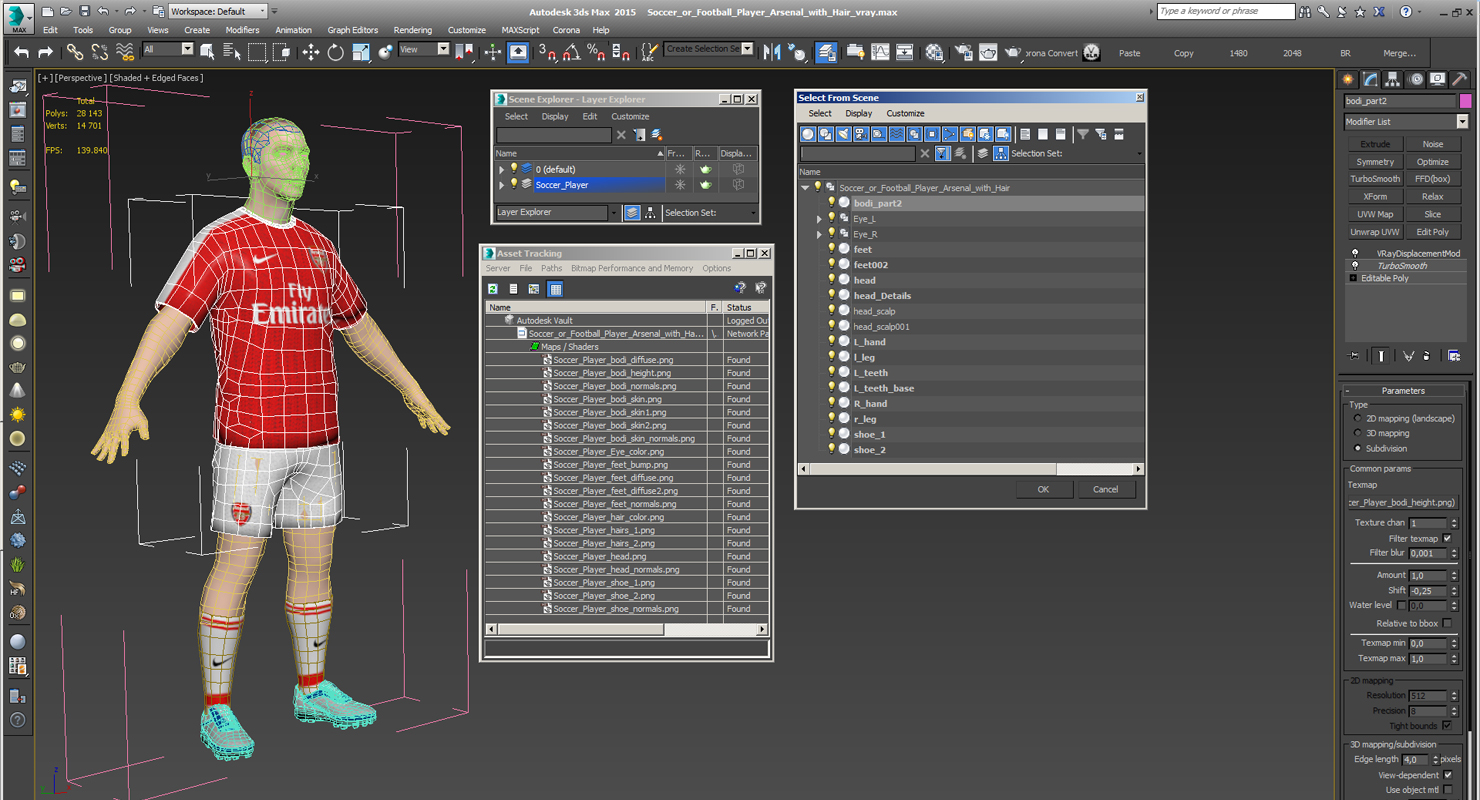
Task: Expand the Eye_R tree node
Action: tap(819, 235)
